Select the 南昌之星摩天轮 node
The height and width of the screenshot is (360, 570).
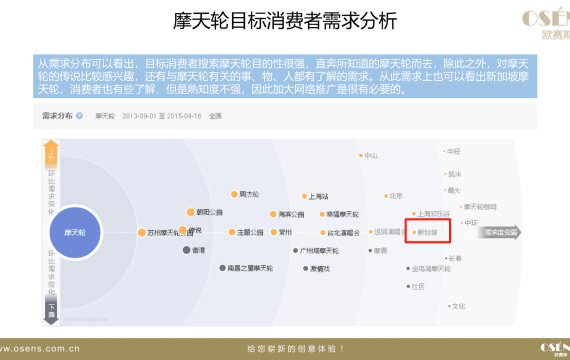tap(246, 268)
